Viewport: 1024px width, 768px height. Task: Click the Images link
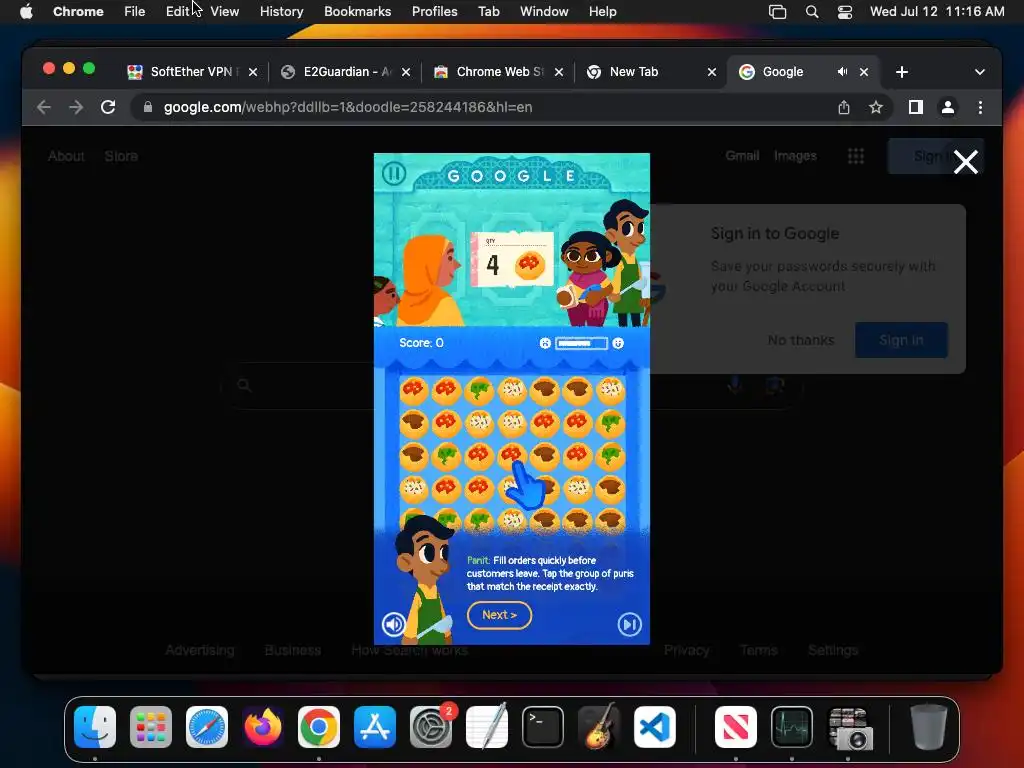pyautogui.click(x=795, y=156)
